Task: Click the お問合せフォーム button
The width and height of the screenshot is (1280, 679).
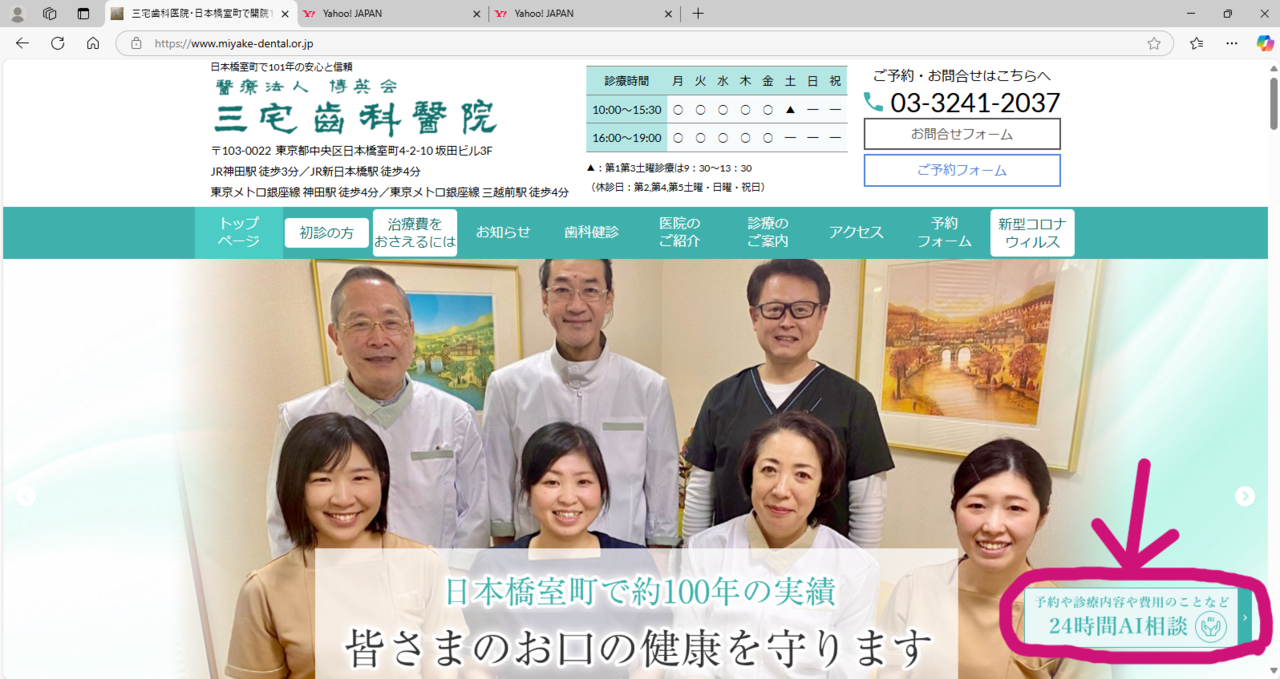Action: [x=961, y=134]
